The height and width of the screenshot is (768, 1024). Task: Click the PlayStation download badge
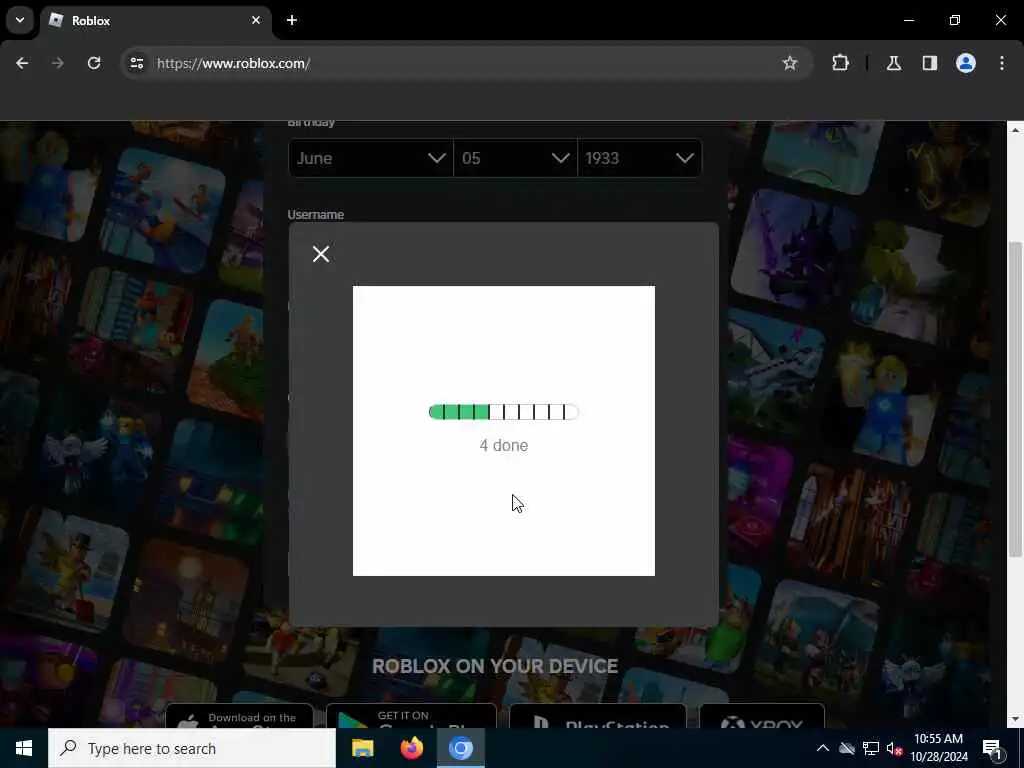tap(598, 716)
